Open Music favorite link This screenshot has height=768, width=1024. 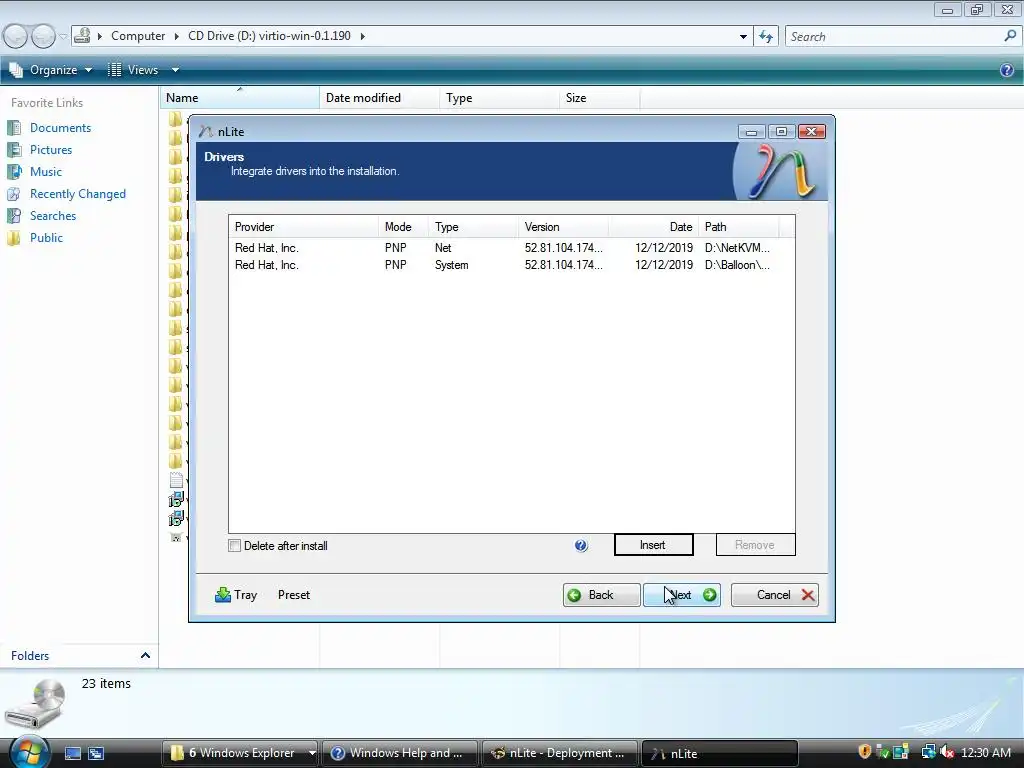[x=46, y=172]
